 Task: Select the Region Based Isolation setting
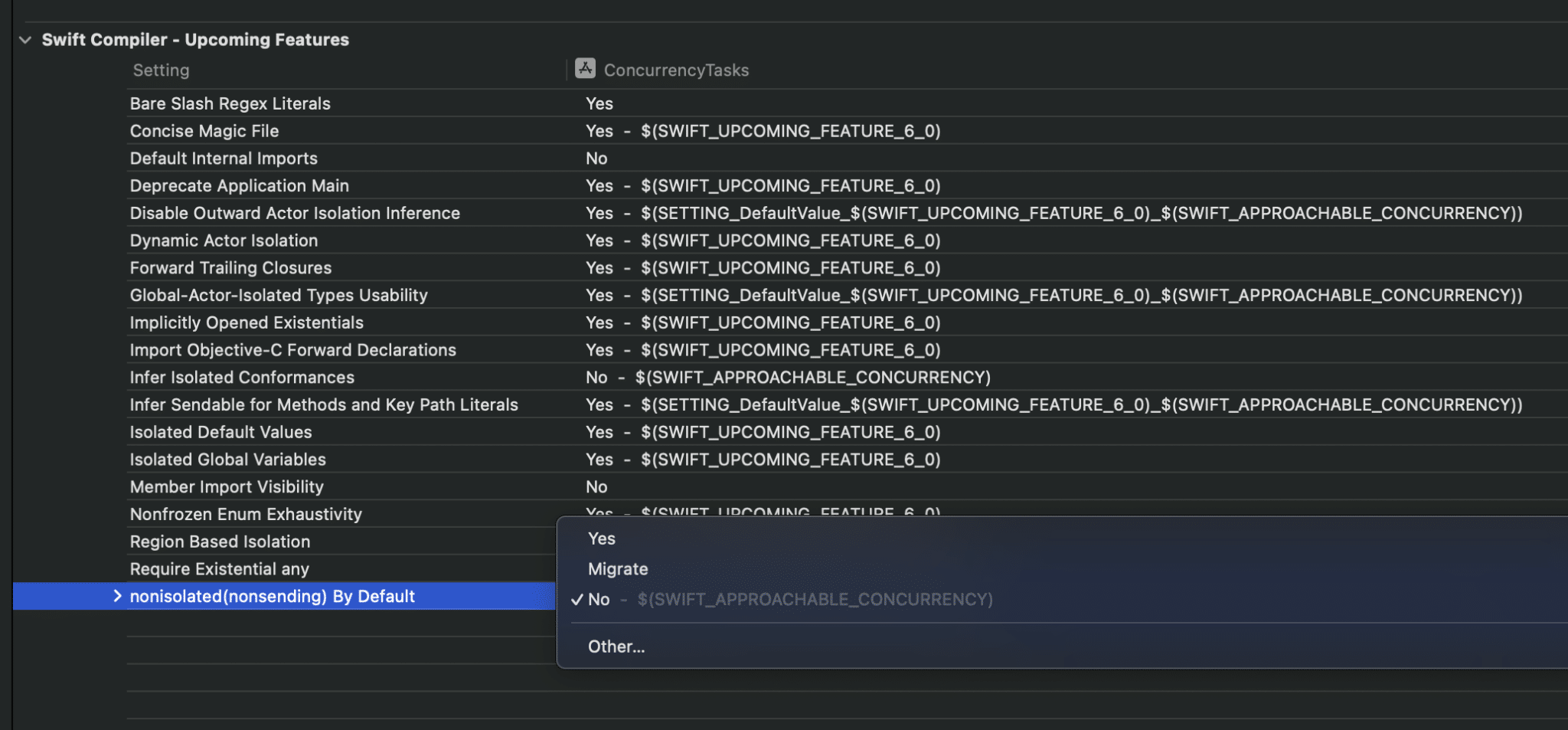pyautogui.click(x=220, y=542)
